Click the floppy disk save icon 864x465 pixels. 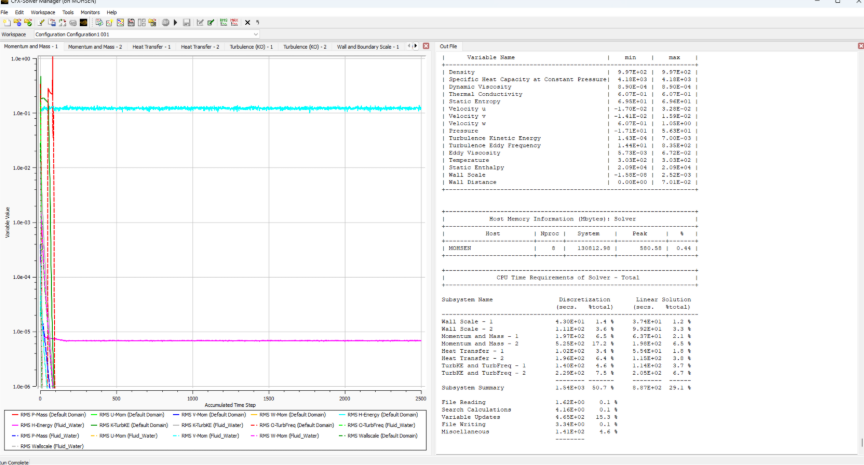click(x=186, y=22)
